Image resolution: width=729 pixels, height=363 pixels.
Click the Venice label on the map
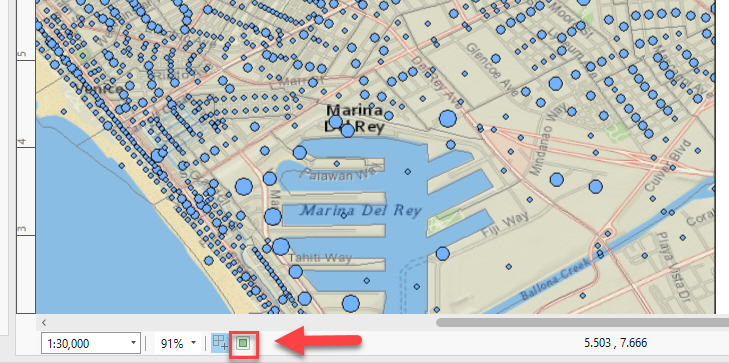[x=99, y=89]
